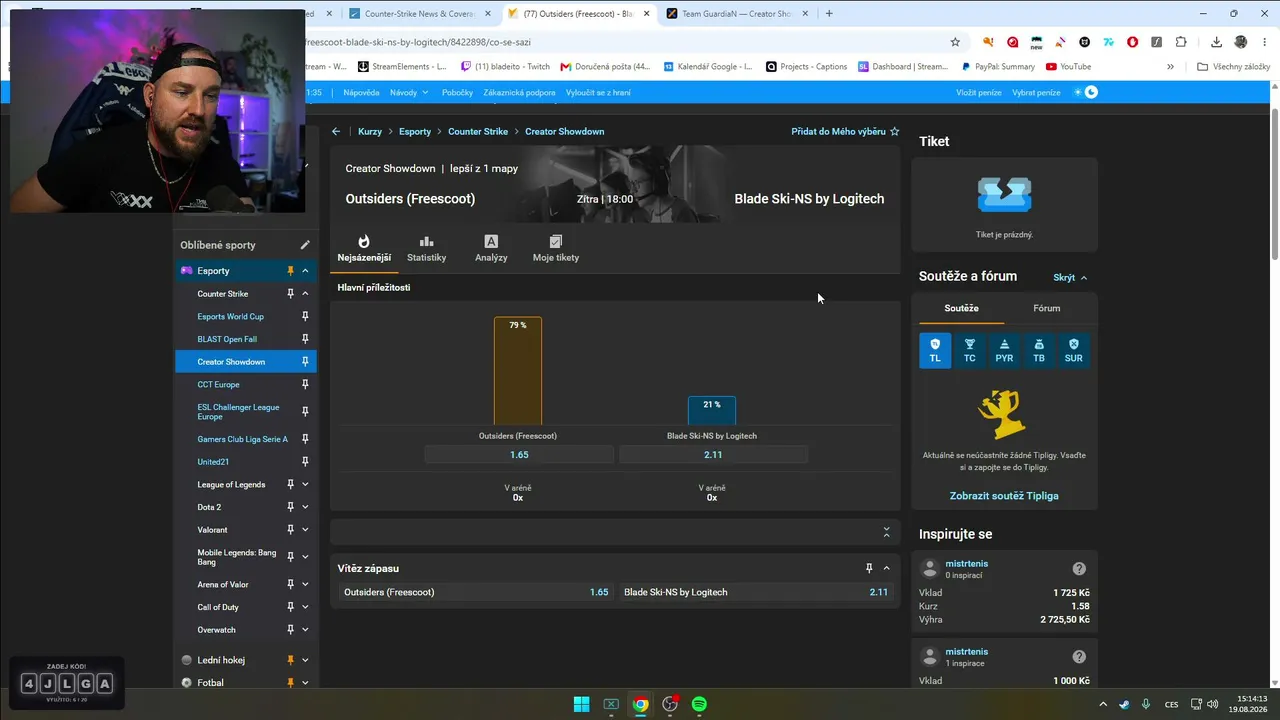Open Vybrat peníze link

pyautogui.click(x=1036, y=92)
